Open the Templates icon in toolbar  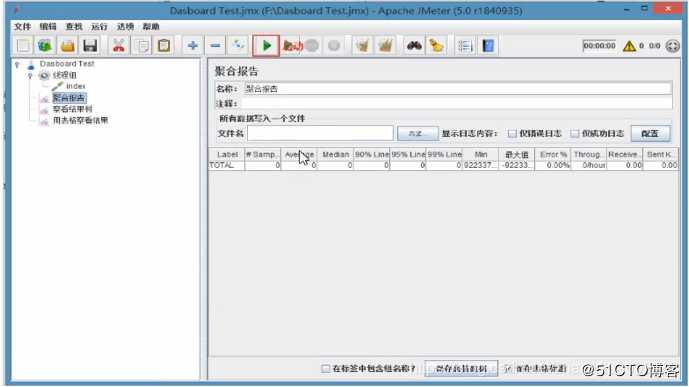pos(45,46)
